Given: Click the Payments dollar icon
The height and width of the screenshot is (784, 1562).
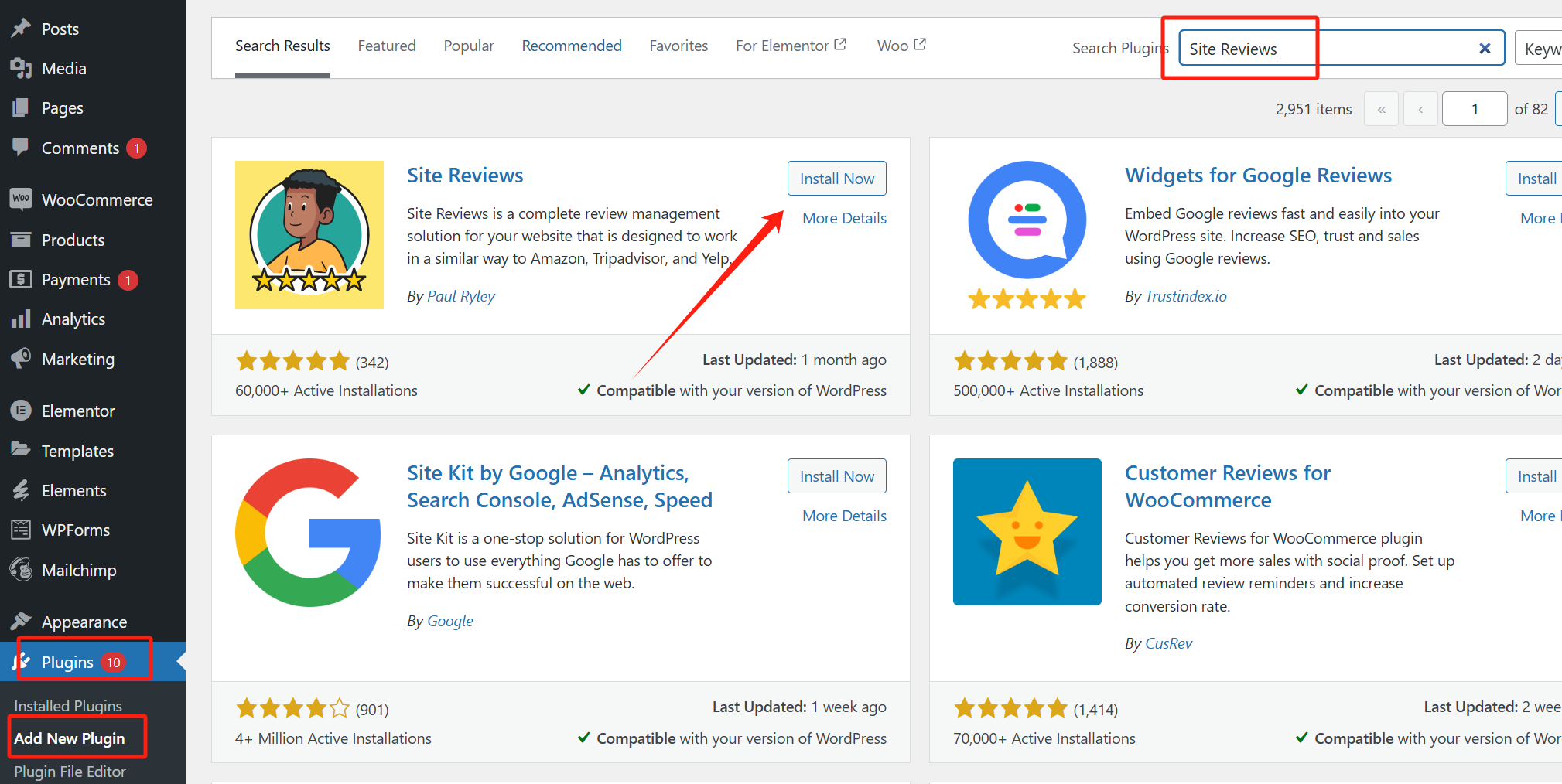Looking at the screenshot, I should point(21,279).
